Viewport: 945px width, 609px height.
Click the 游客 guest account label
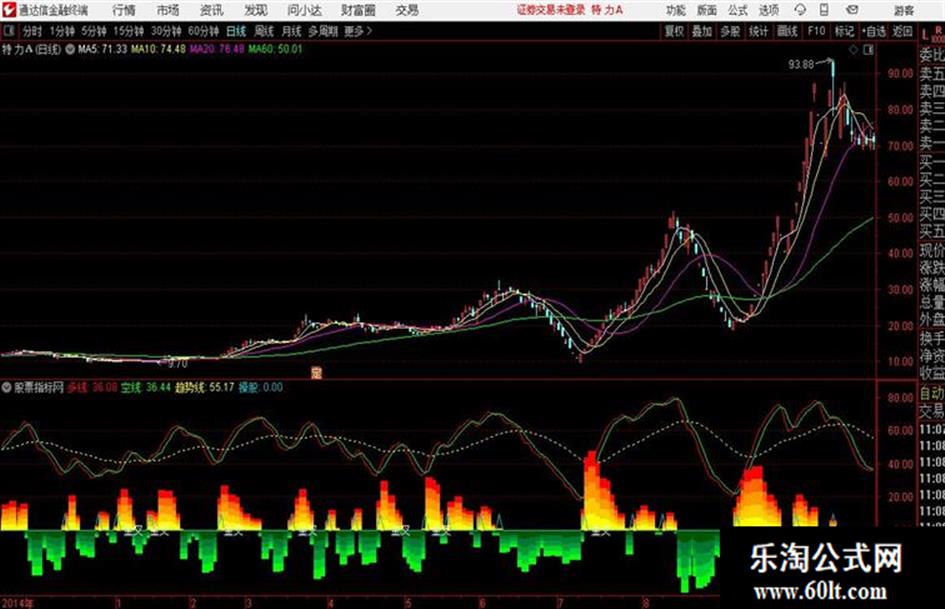[x=903, y=10]
